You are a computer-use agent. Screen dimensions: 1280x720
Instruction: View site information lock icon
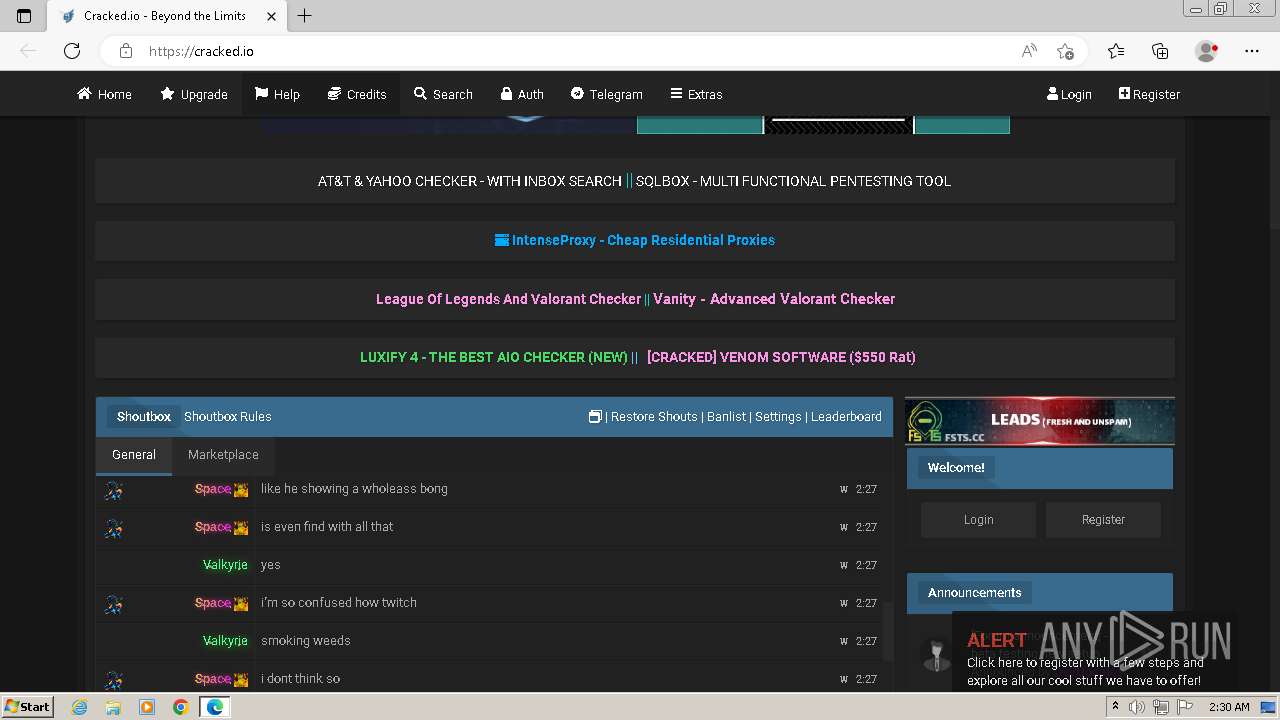coord(125,51)
